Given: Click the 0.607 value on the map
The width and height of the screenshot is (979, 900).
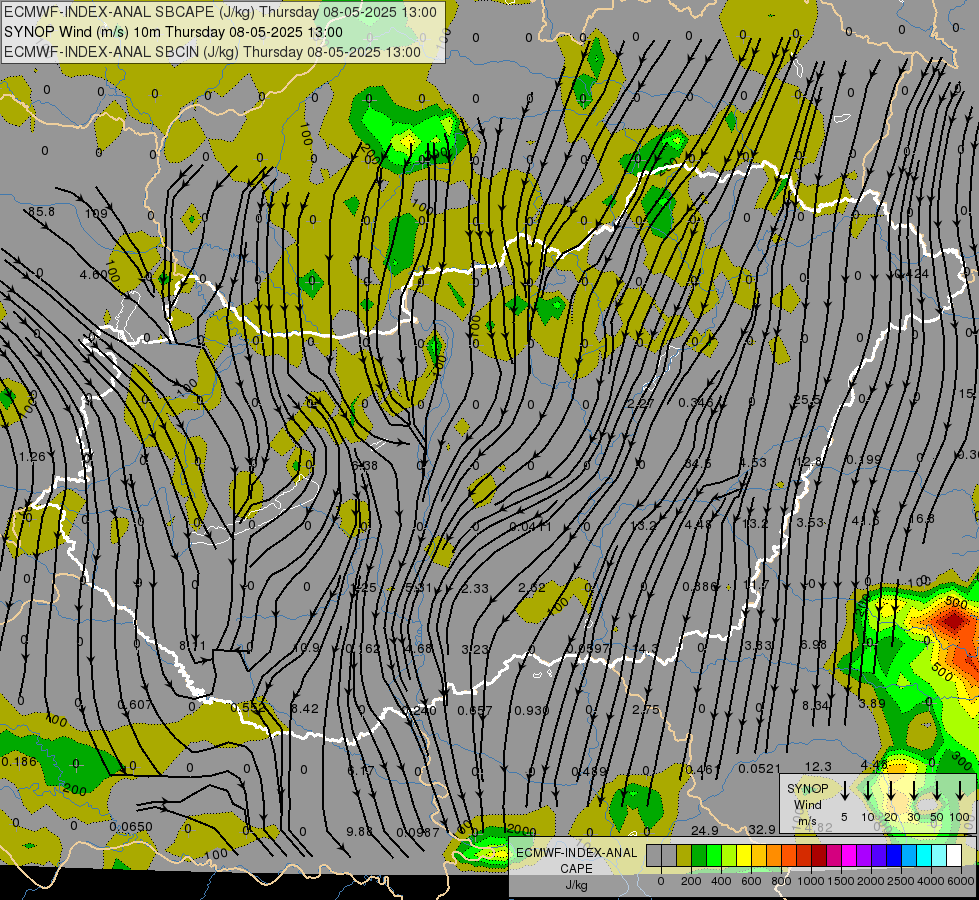Looking at the screenshot, I should point(134,705).
